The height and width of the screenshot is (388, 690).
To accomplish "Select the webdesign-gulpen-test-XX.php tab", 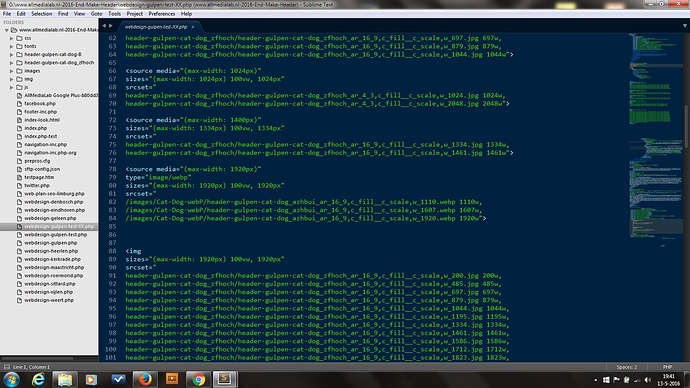I will (x=156, y=27).
